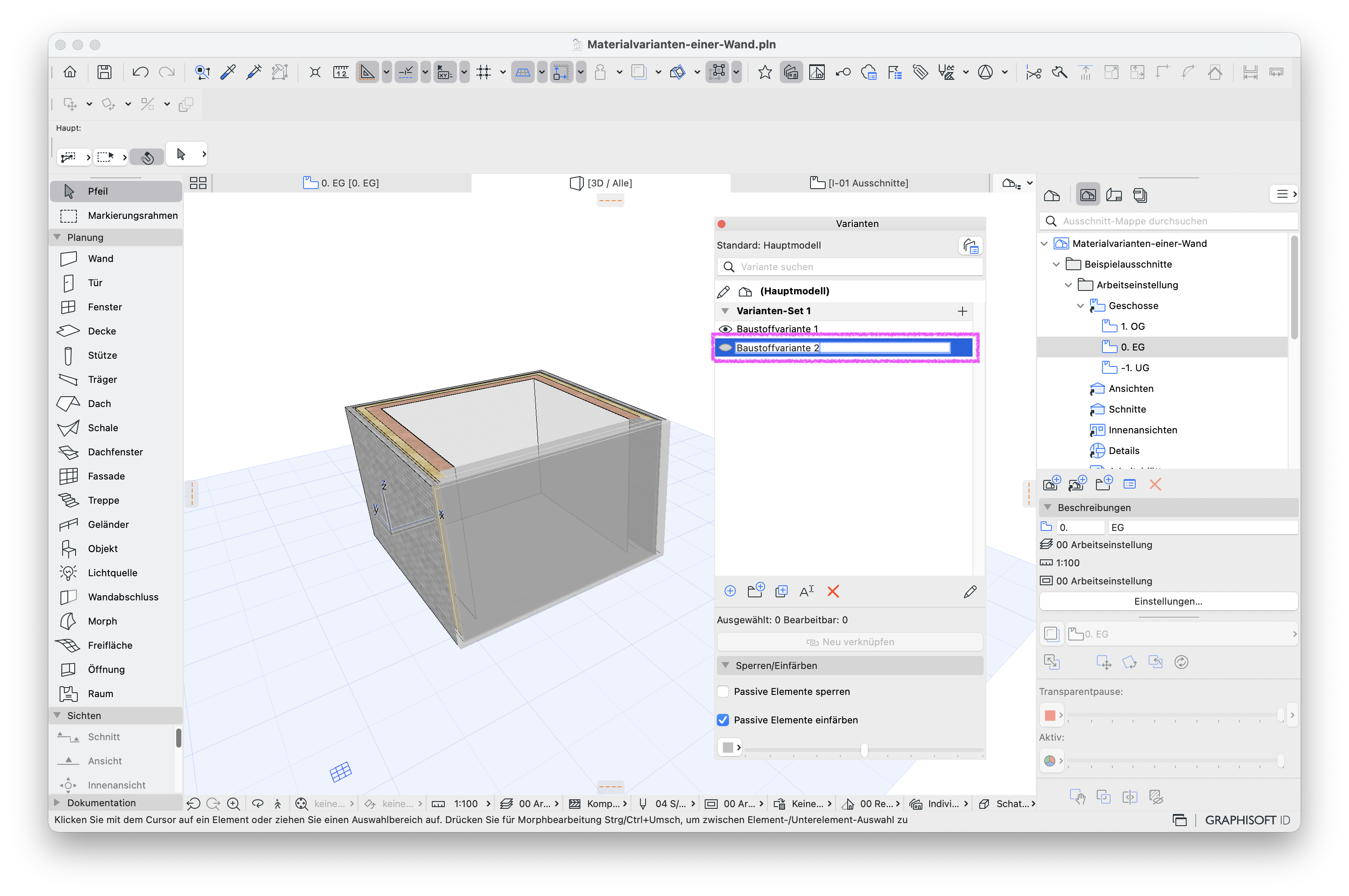Screen dimensions: 1349x896
Task: Click the Pfeil arrow tool
Action: click(115, 191)
